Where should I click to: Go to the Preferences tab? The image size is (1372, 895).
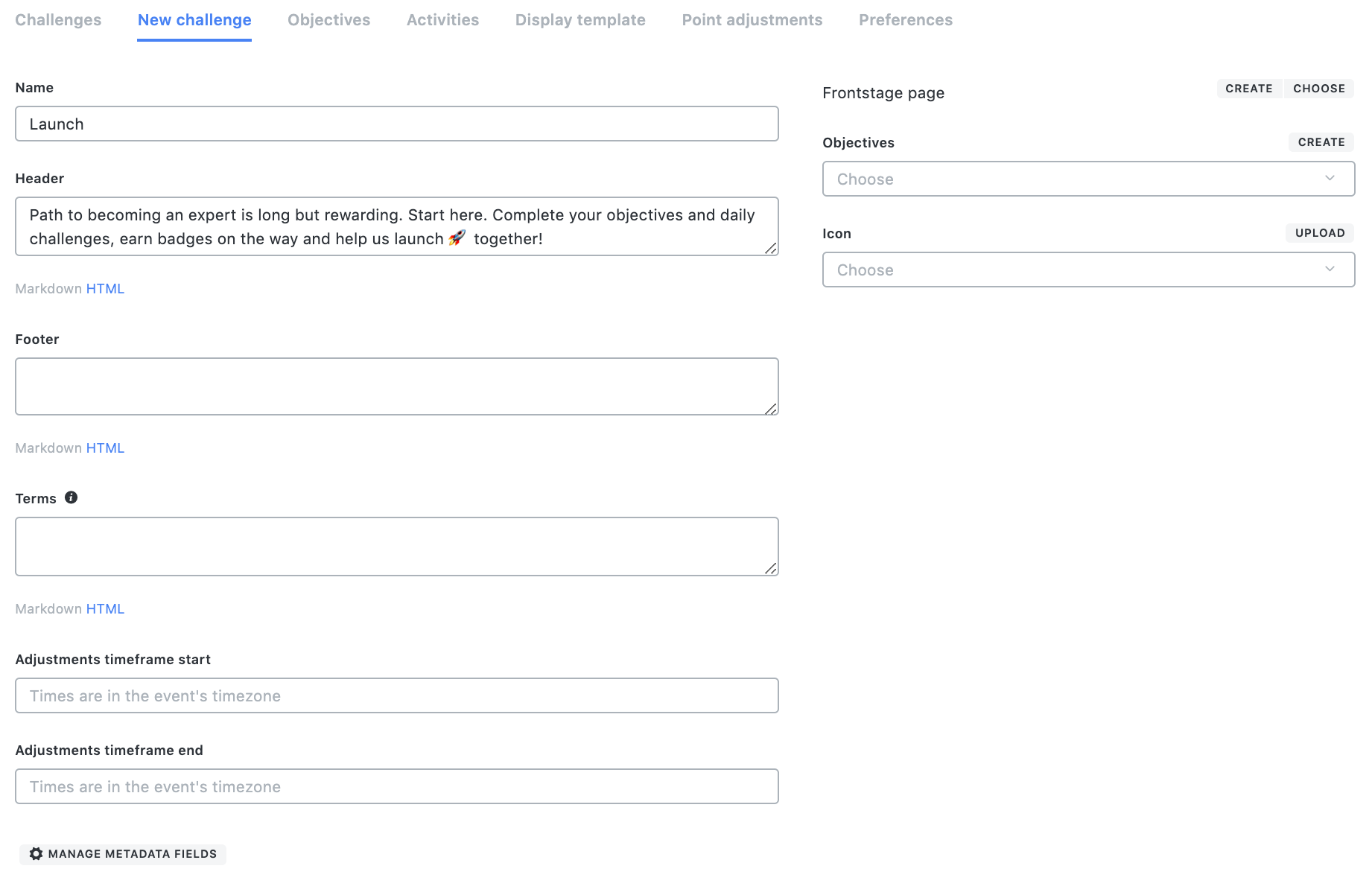[905, 20]
